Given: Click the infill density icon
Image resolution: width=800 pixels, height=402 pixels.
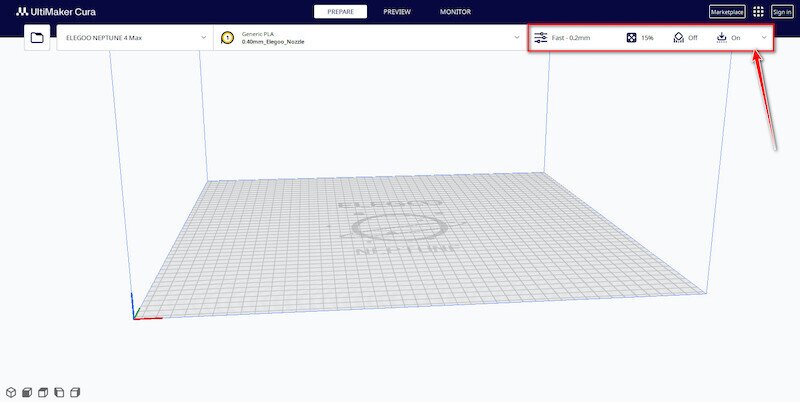Looking at the screenshot, I should pyautogui.click(x=631, y=38).
